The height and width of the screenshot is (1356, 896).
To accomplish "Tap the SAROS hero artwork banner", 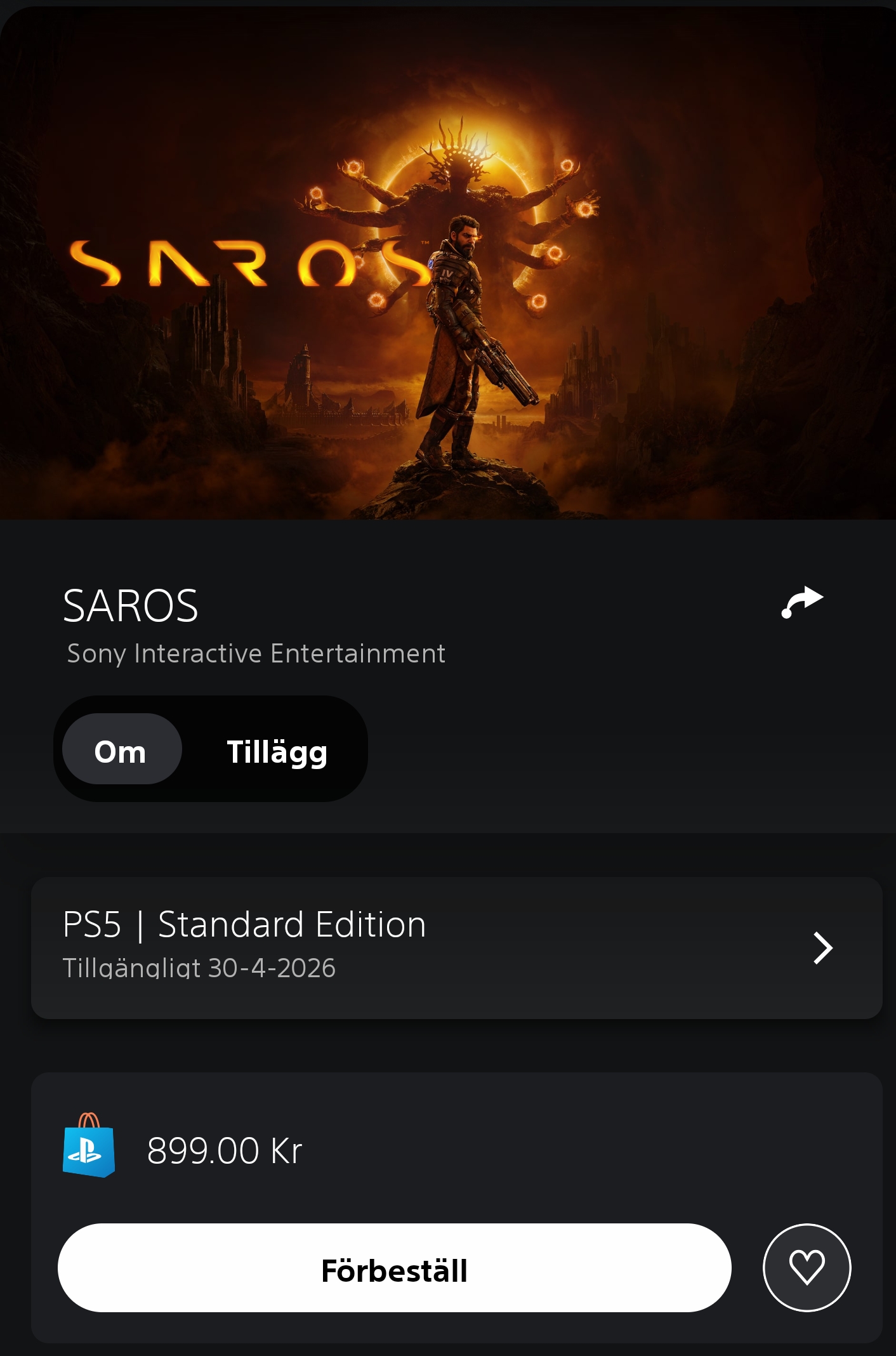I will (x=448, y=263).
